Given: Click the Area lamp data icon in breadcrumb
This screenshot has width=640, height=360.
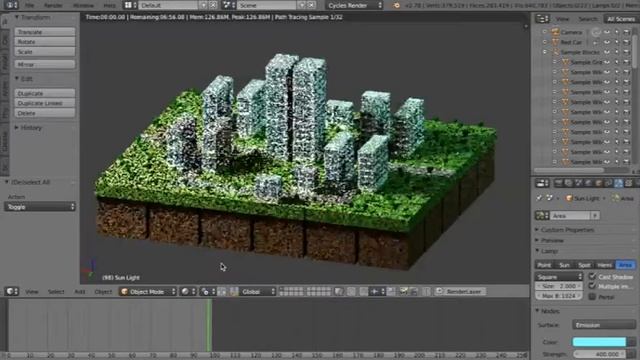Looking at the screenshot, I should click(615, 198).
